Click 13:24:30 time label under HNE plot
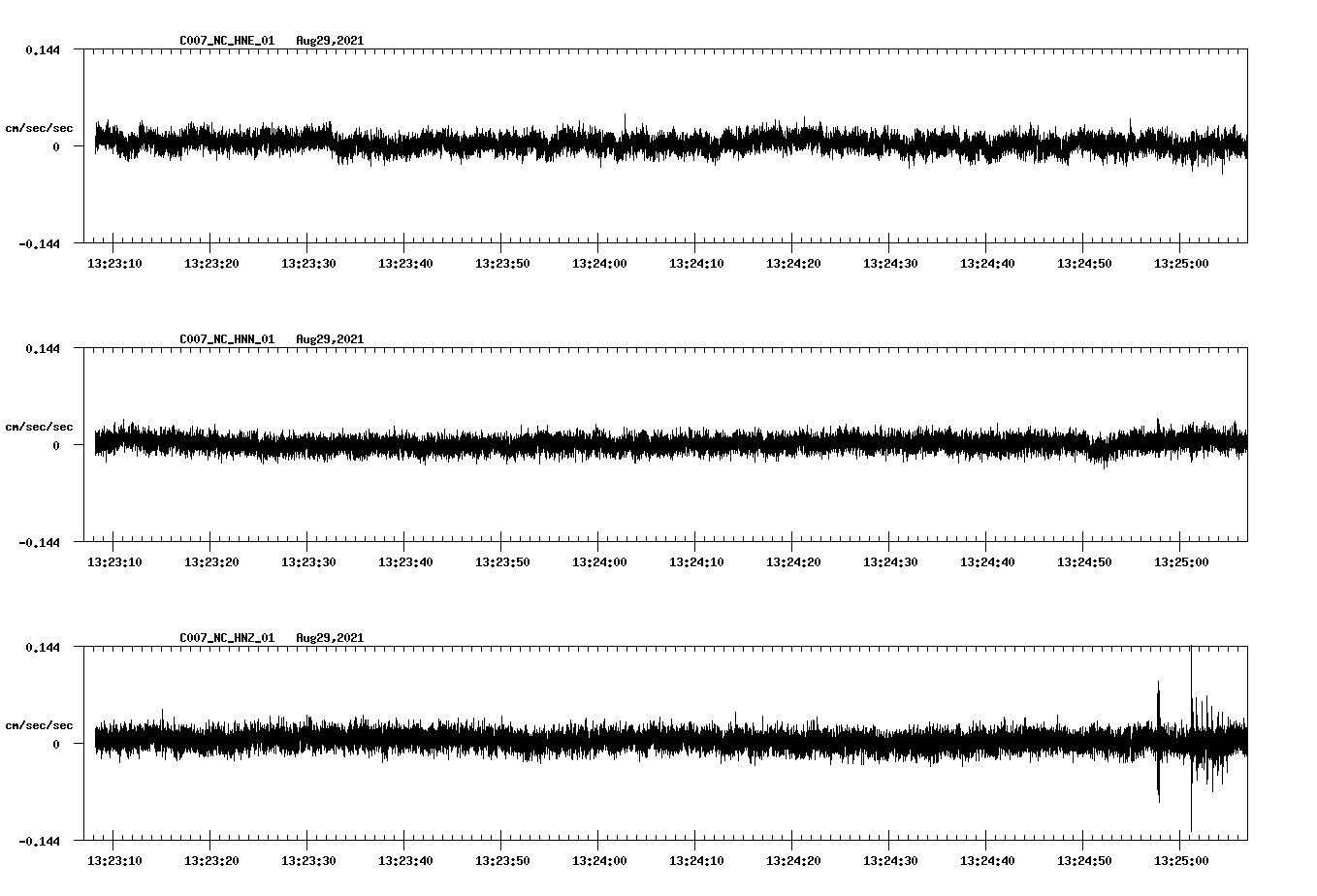The image size is (1317, 896). click(890, 263)
